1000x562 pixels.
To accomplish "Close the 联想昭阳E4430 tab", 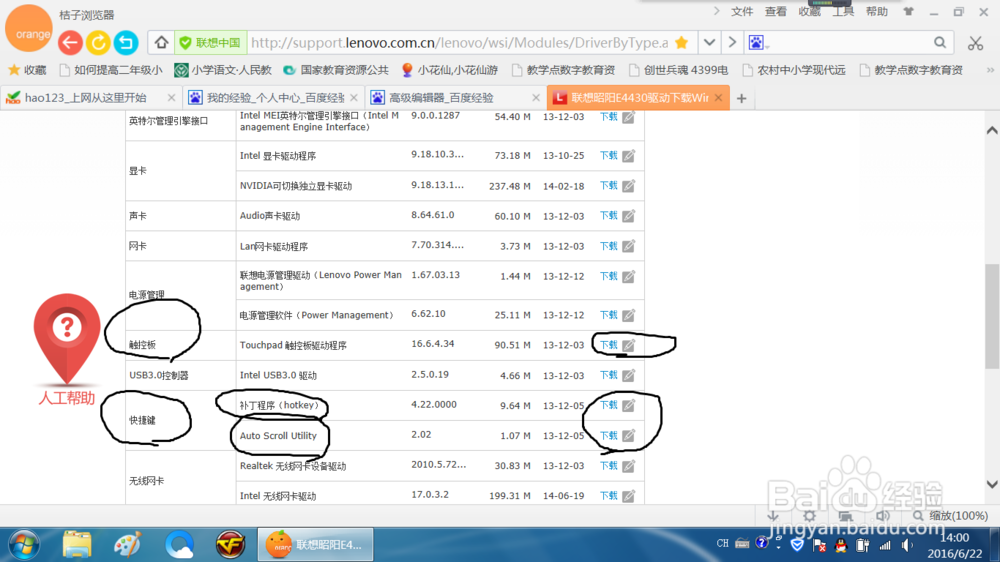I will click(x=719, y=98).
